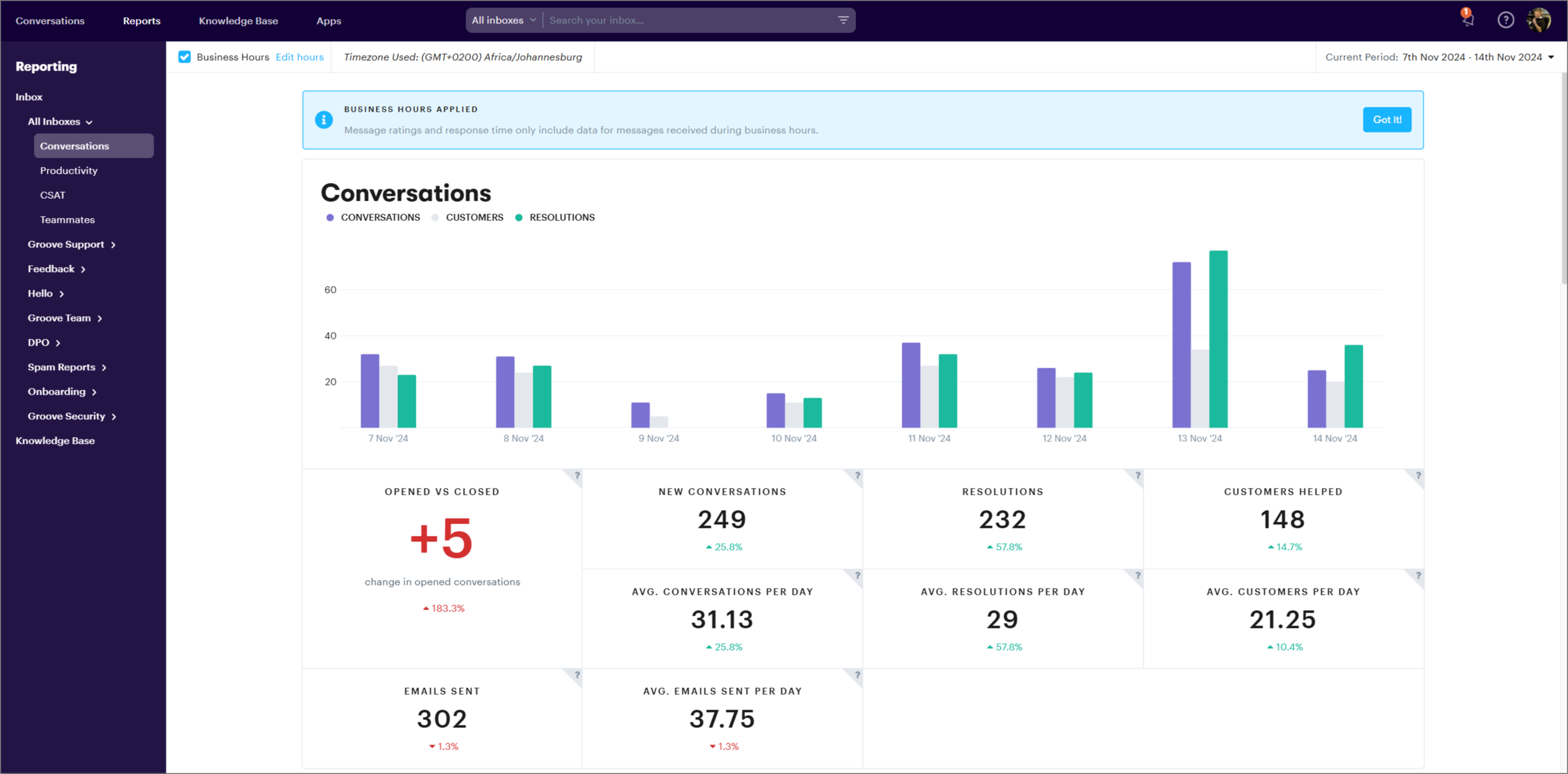
Task: Click help tooltip on Customers Helped card
Action: tap(1418, 476)
